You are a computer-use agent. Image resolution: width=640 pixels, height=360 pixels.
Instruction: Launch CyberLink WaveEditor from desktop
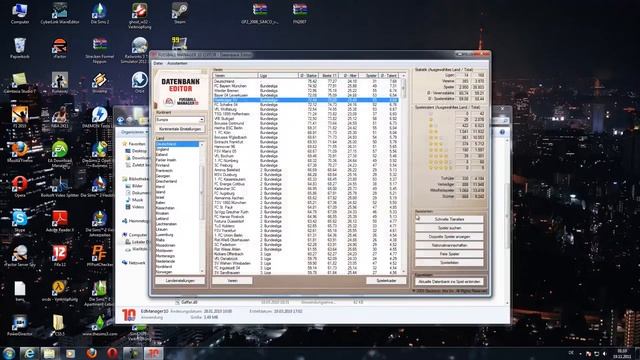tap(60, 13)
